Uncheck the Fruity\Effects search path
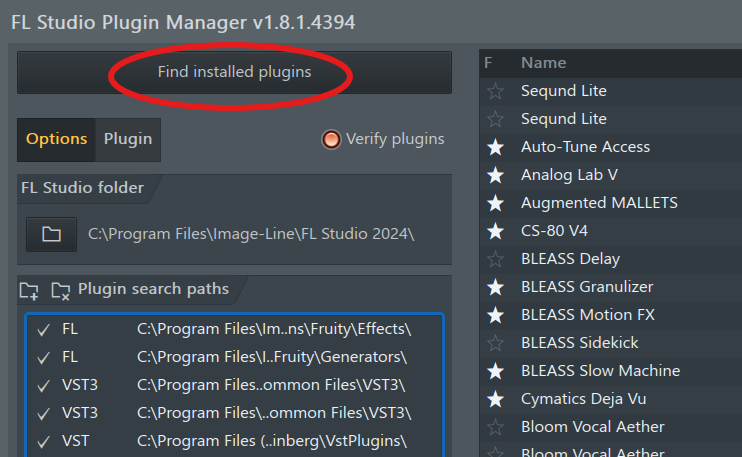Viewport: 742px width, 457px height. click(x=44, y=330)
